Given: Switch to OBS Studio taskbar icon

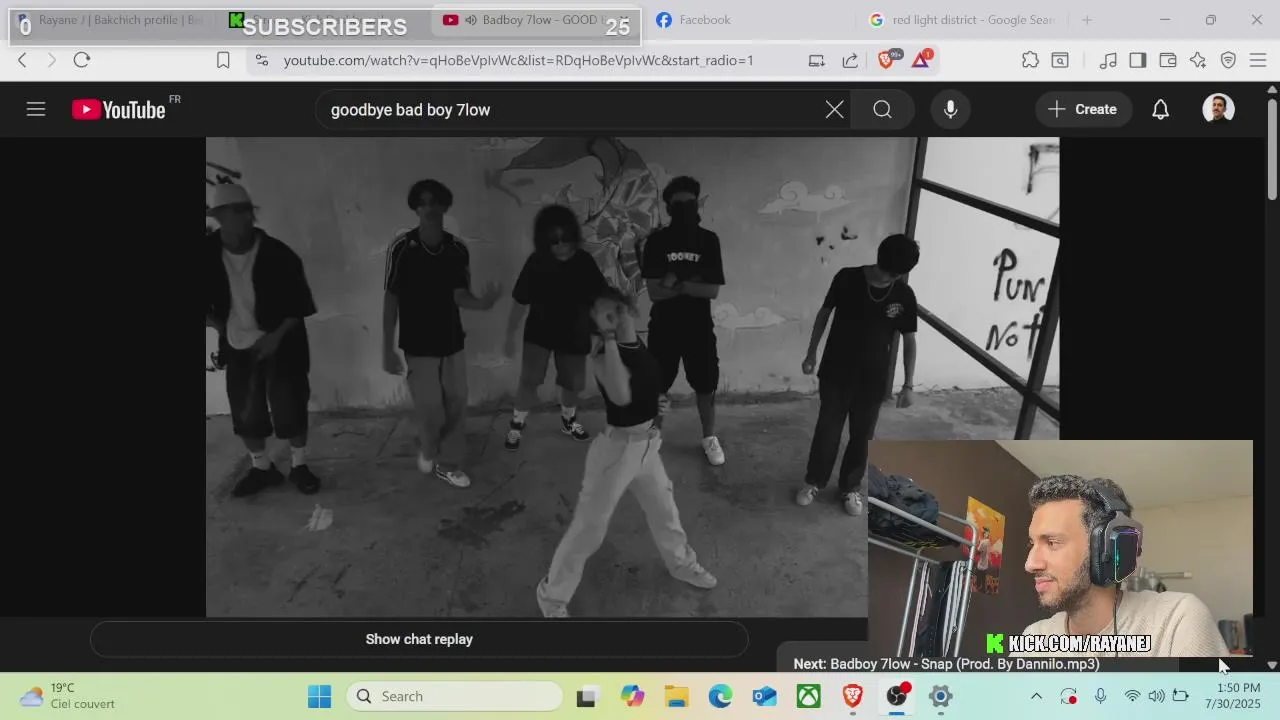Looking at the screenshot, I should point(897,696).
